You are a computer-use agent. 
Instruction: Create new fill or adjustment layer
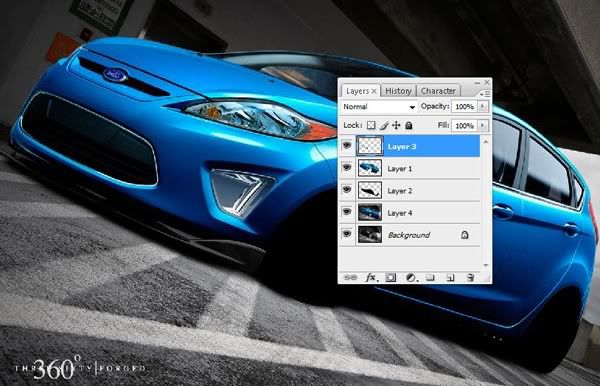tap(411, 277)
